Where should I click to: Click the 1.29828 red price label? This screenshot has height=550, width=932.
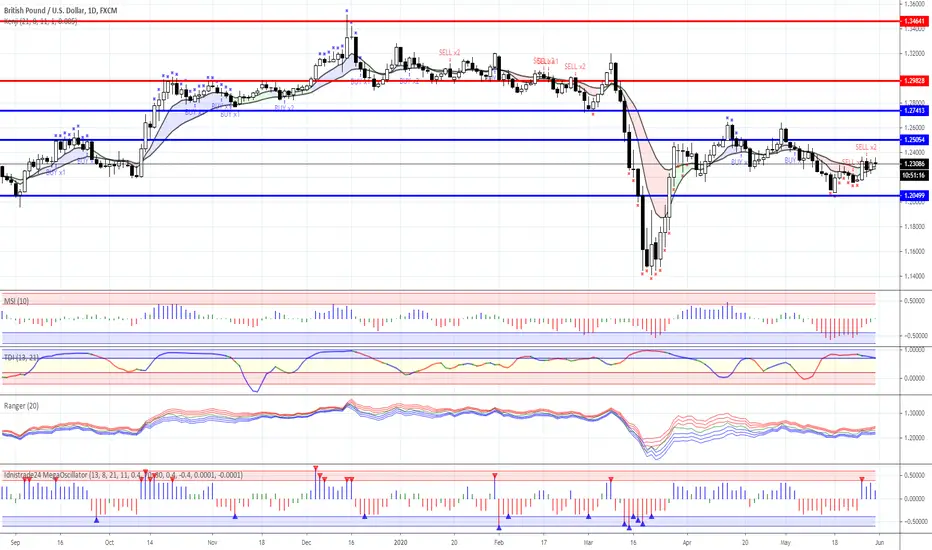click(914, 81)
